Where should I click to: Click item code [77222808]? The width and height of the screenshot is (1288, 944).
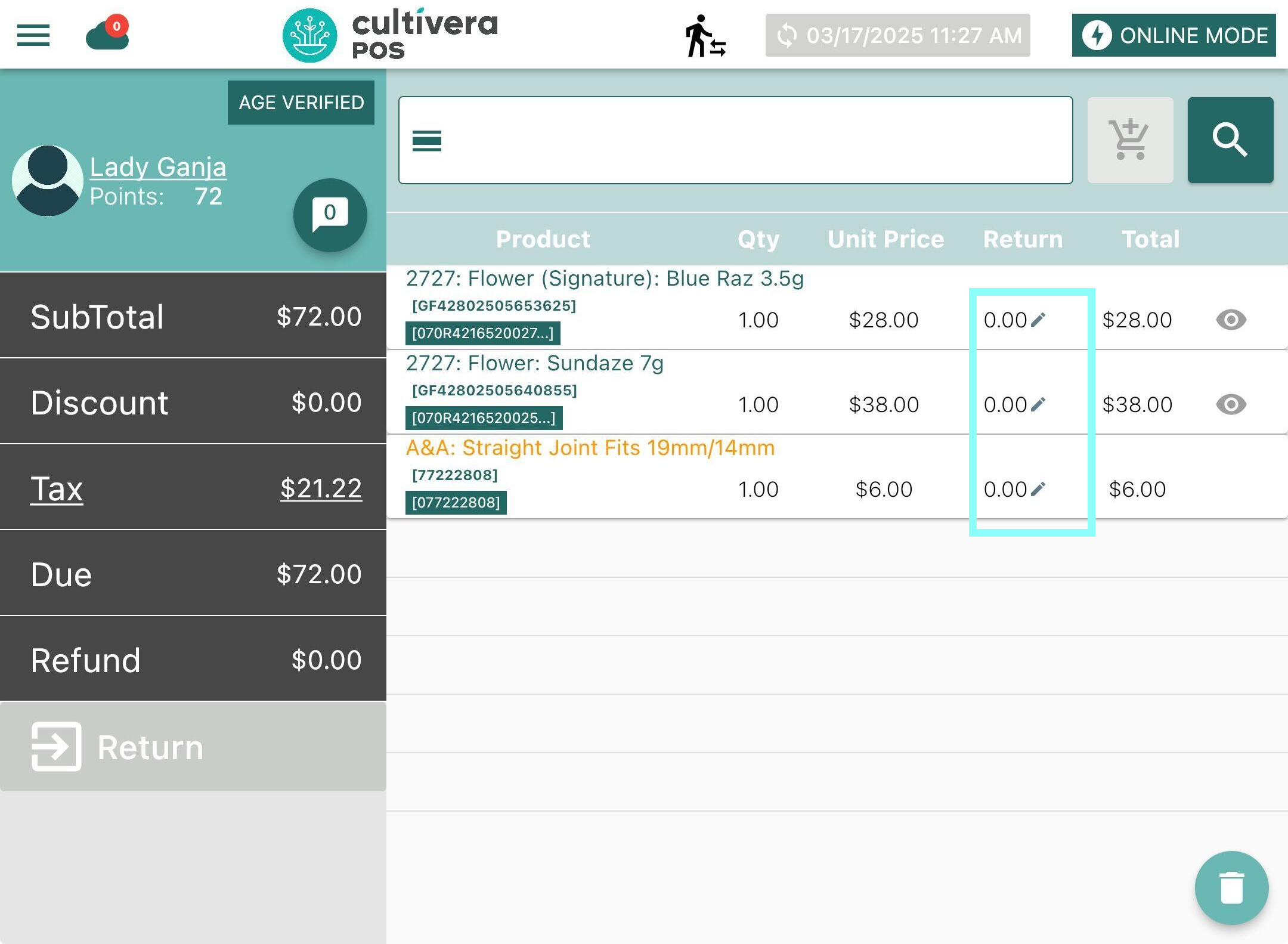454,475
